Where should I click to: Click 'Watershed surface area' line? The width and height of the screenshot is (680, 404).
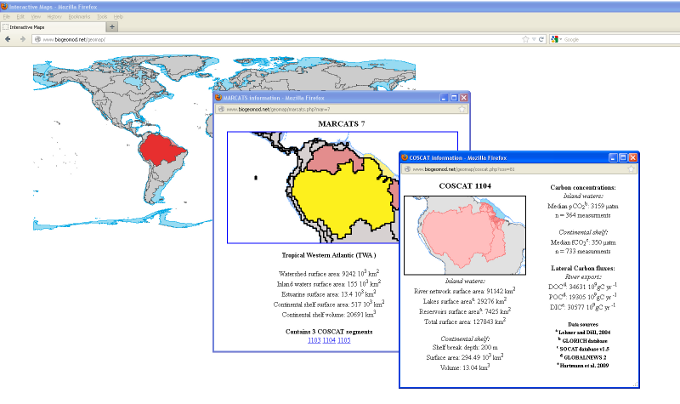tap(329, 274)
